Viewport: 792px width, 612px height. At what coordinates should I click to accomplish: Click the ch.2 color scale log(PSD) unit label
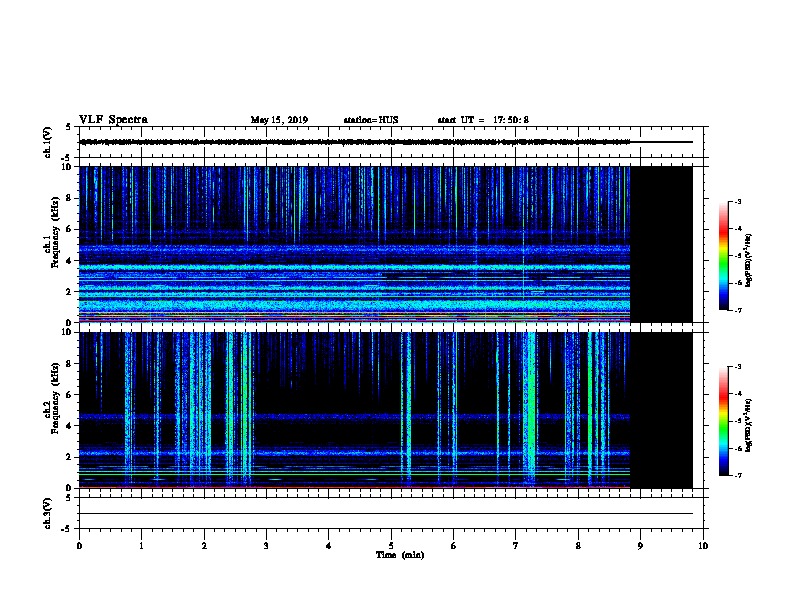tap(749, 425)
